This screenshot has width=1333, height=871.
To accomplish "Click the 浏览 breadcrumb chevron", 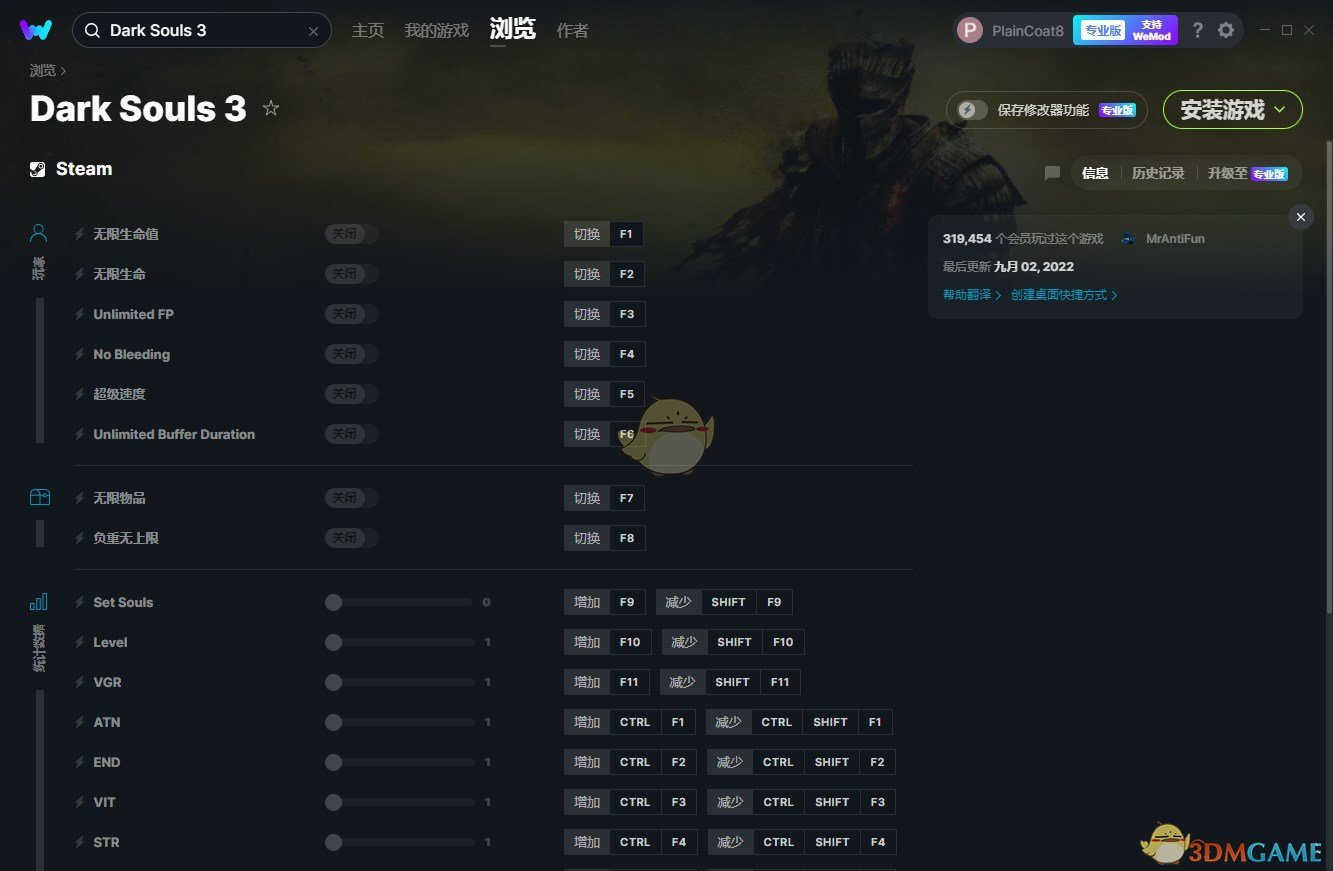I will pyautogui.click(x=63, y=71).
